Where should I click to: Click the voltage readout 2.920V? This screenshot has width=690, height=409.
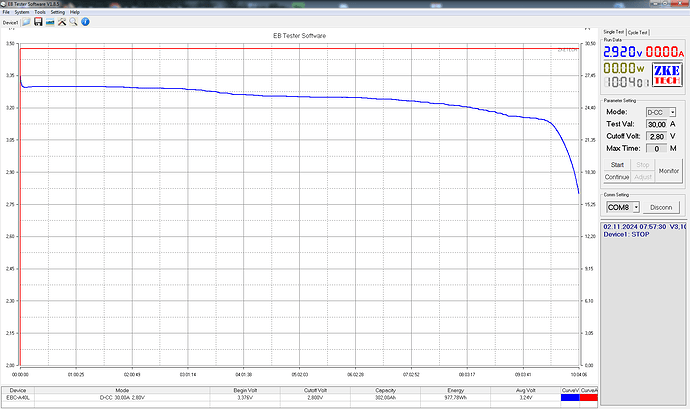pyautogui.click(x=623, y=52)
